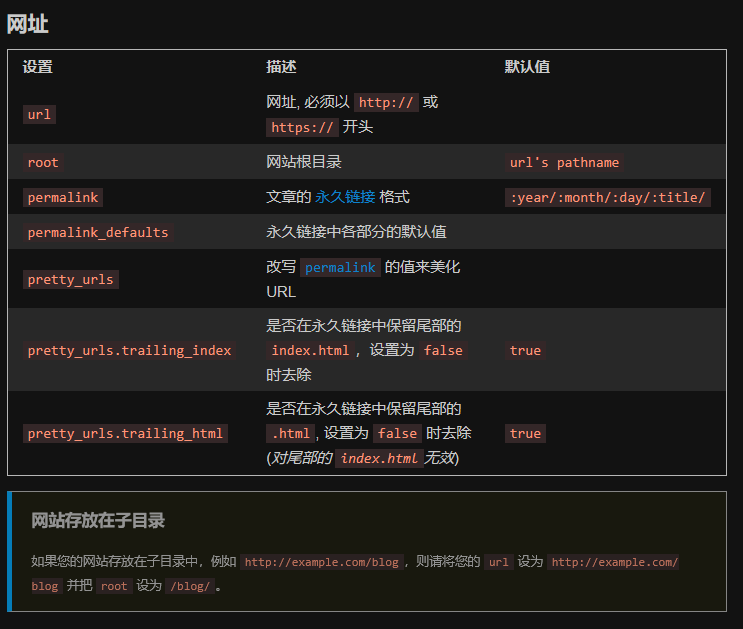Click the pretty_urls.trailing_index code tag
Image resolution: width=743 pixels, height=629 pixels.
click(x=129, y=351)
